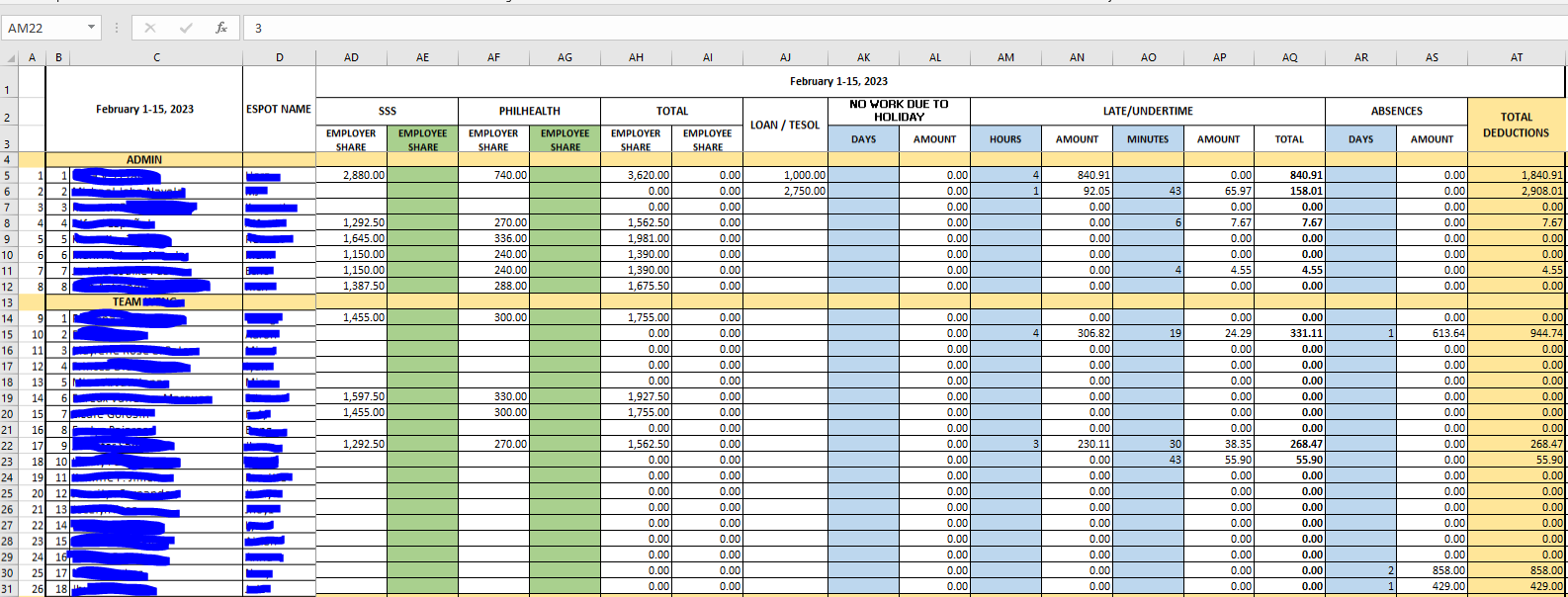Image resolution: width=1568 pixels, height=597 pixels.
Task: Select row 13 header
Action: pyautogui.click(x=8, y=302)
